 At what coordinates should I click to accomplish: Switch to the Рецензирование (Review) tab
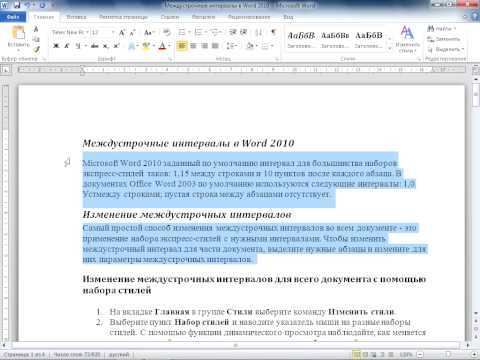(249, 17)
